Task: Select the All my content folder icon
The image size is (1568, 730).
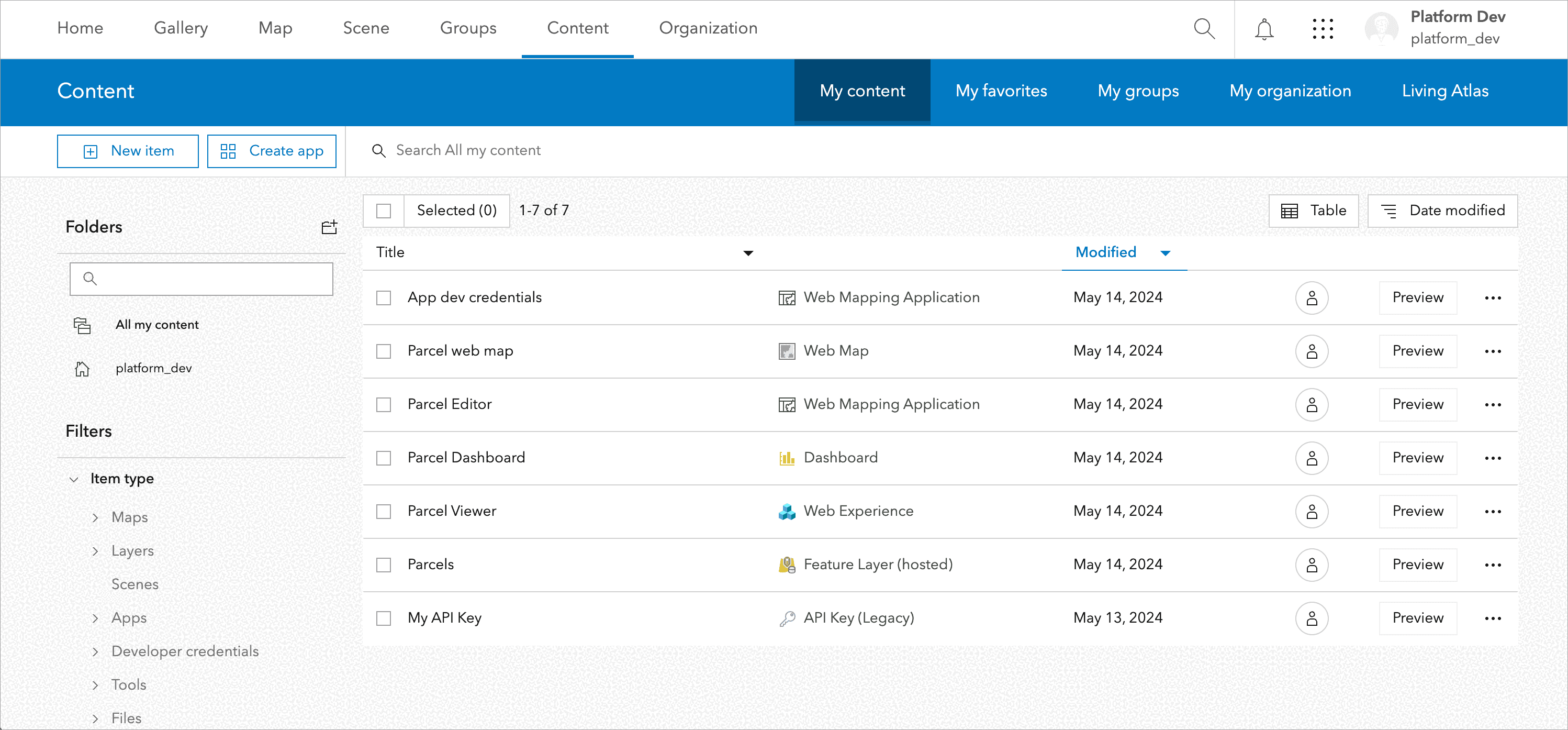Action: 82,325
